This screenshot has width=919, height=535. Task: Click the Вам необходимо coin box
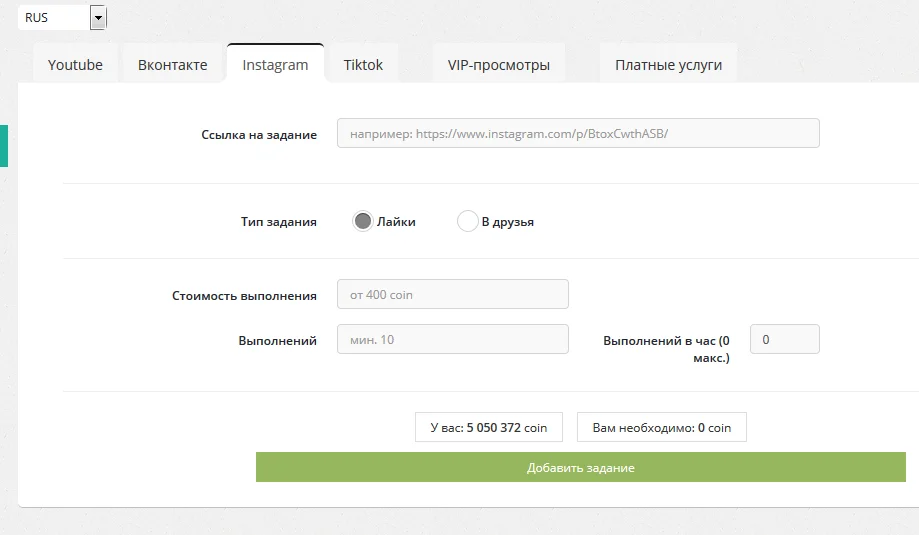(662, 427)
